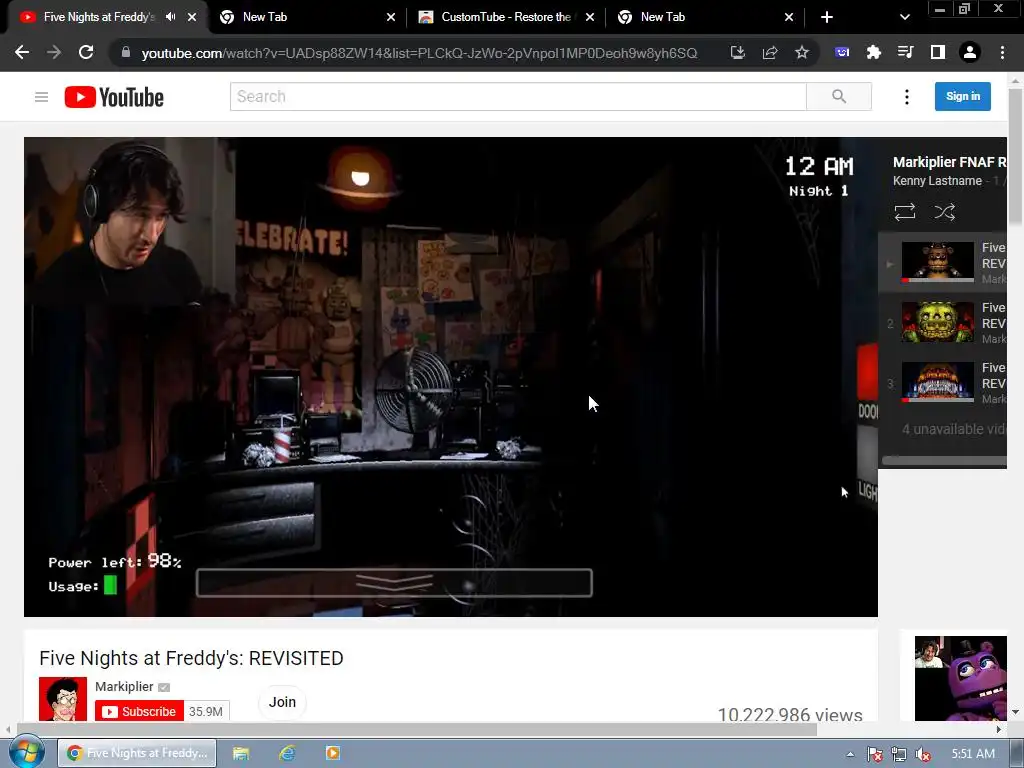Open YouTube hamburger guide menu
Image resolution: width=1024 pixels, height=768 pixels.
[41, 97]
